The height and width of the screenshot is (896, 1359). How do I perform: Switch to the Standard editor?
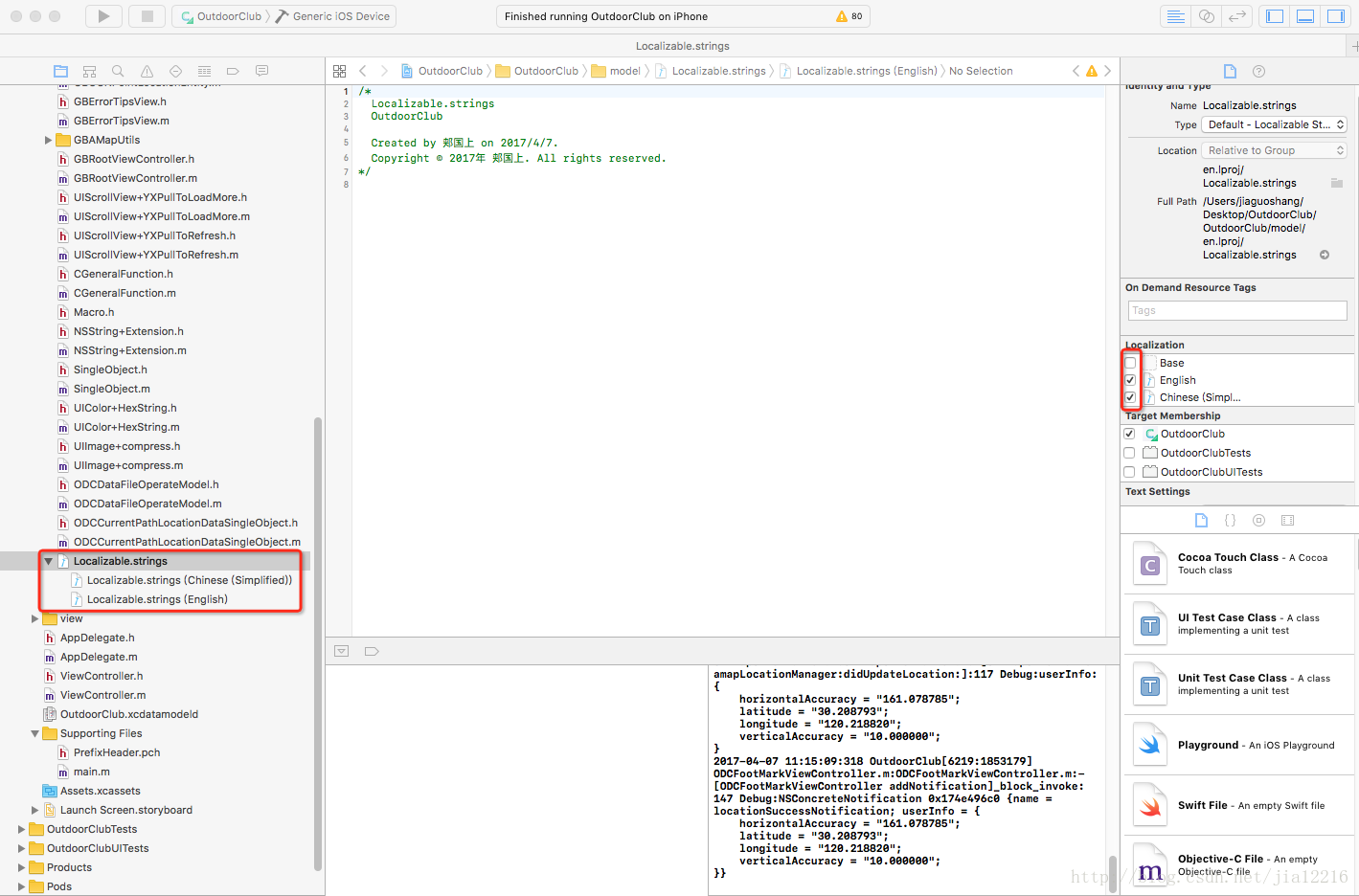1175,16
